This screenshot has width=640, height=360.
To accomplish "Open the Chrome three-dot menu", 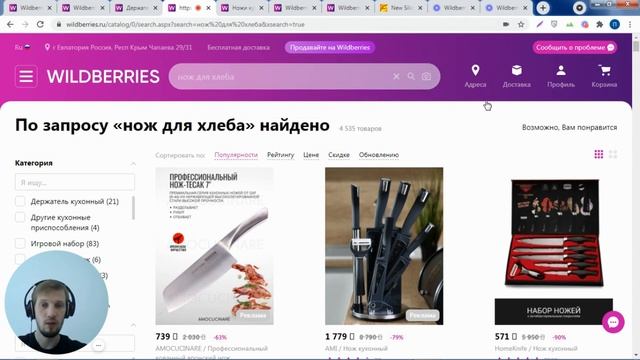I will [630, 24].
